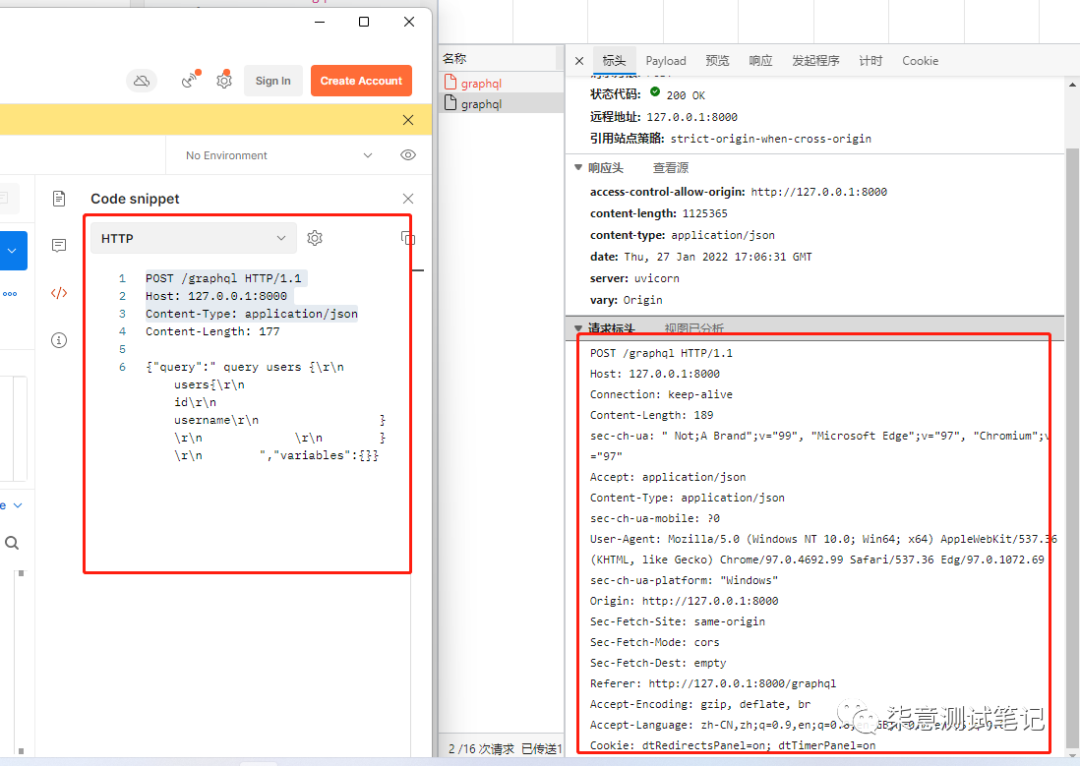Click the DevTools vertical scrollbar
This screenshot has height=766, width=1080.
click(x=1072, y=448)
